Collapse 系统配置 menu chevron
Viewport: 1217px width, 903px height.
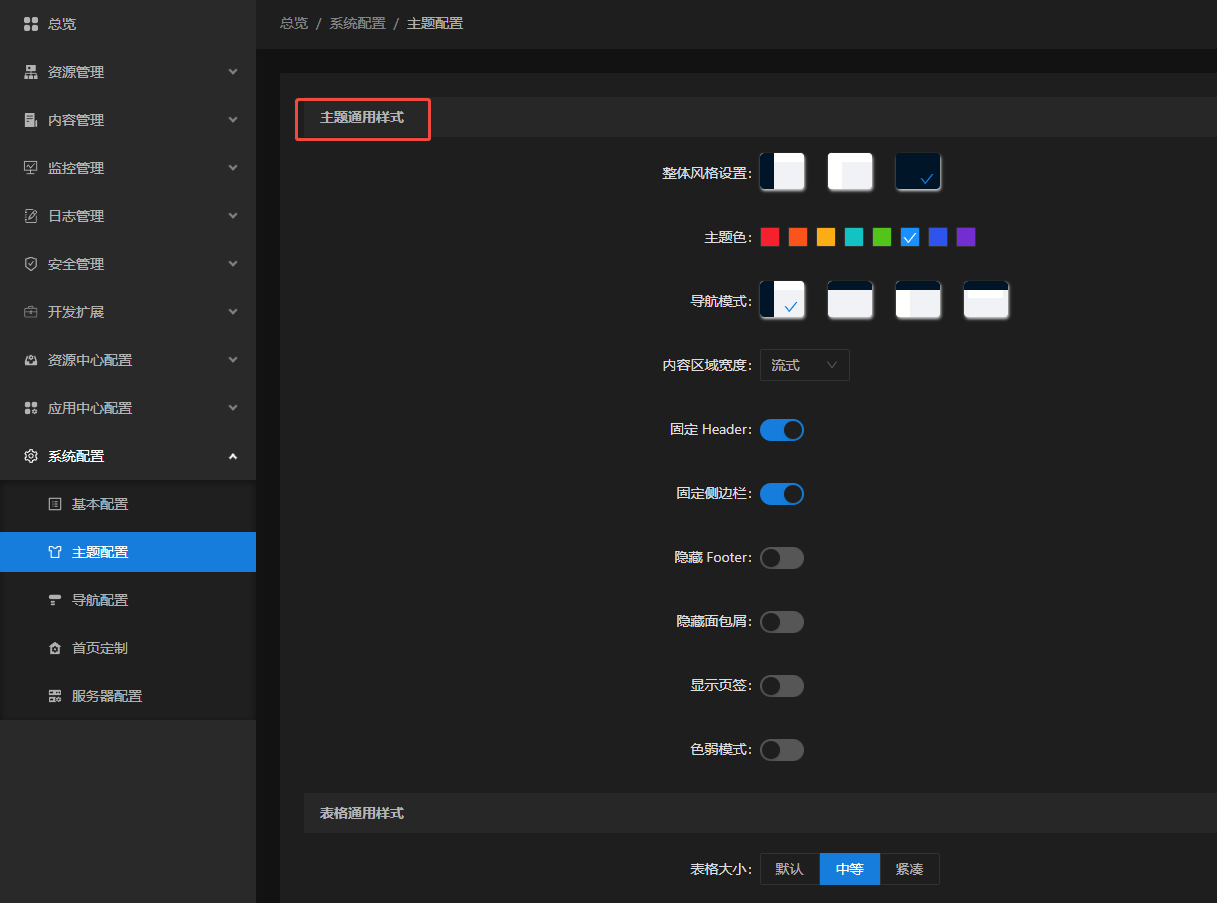coord(233,456)
